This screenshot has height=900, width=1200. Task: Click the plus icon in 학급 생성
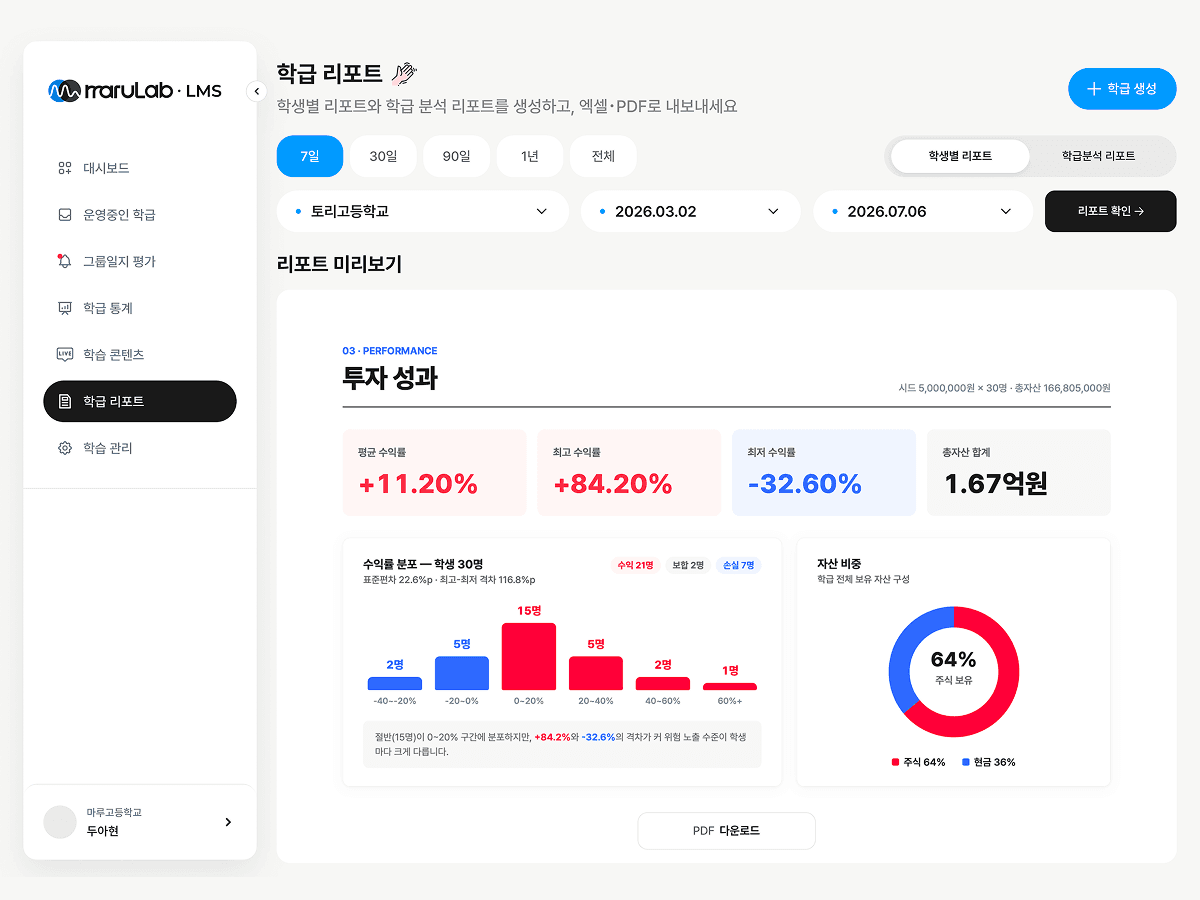tap(1093, 89)
